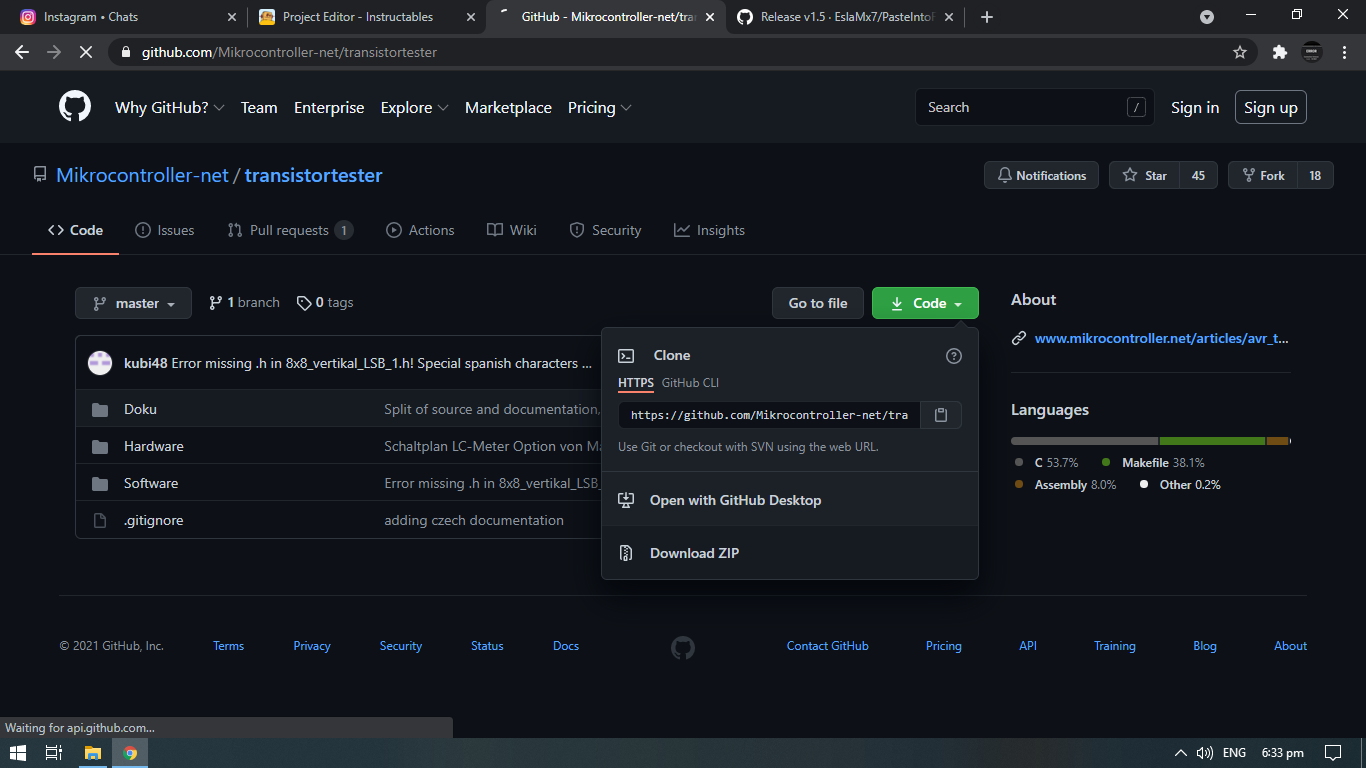Expand Explore dropdown menu
Image resolution: width=1366 pixels, height=768 pixels.
(x=414, y=107)
